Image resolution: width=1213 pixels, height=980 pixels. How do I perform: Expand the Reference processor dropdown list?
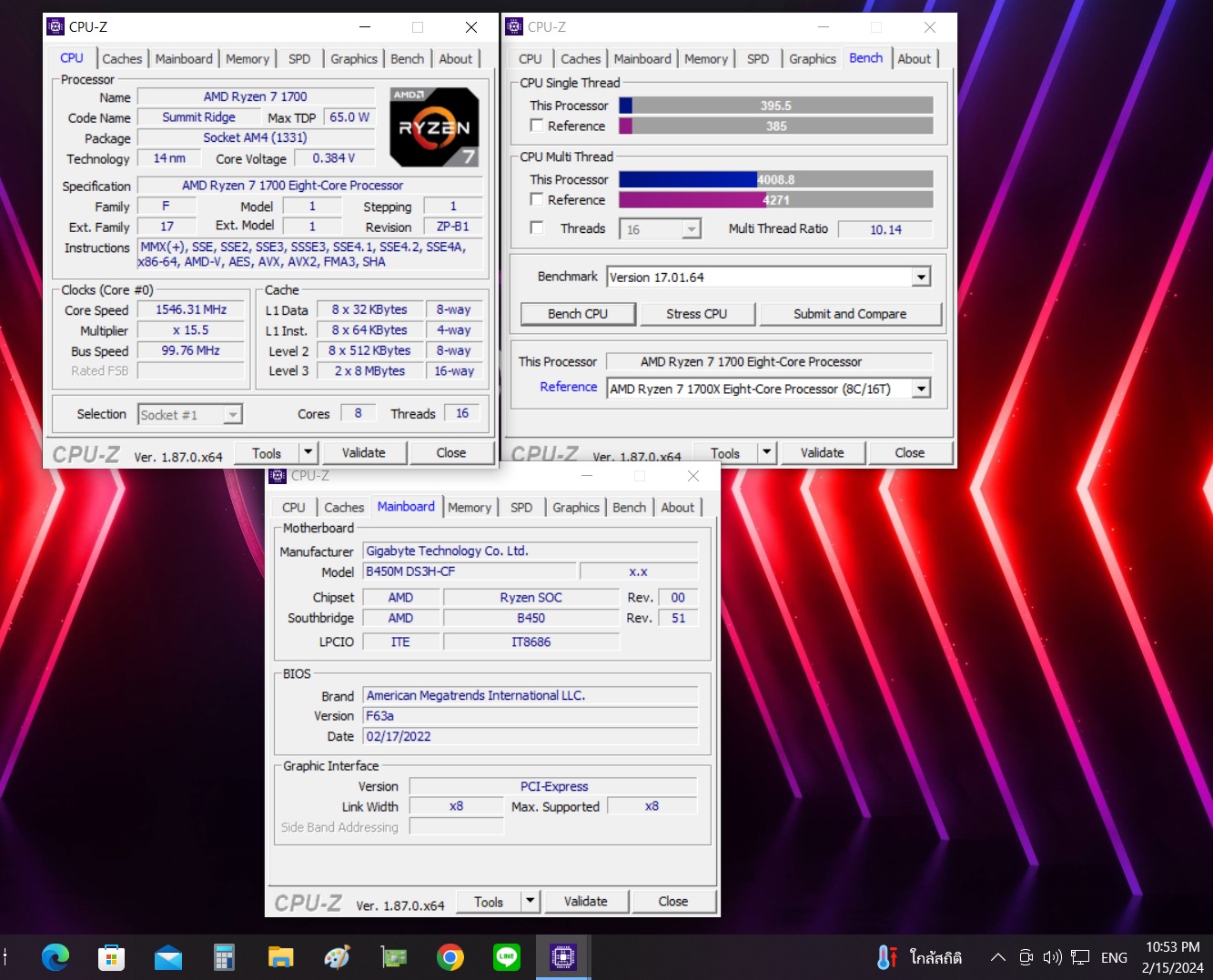tap(921, 389)
